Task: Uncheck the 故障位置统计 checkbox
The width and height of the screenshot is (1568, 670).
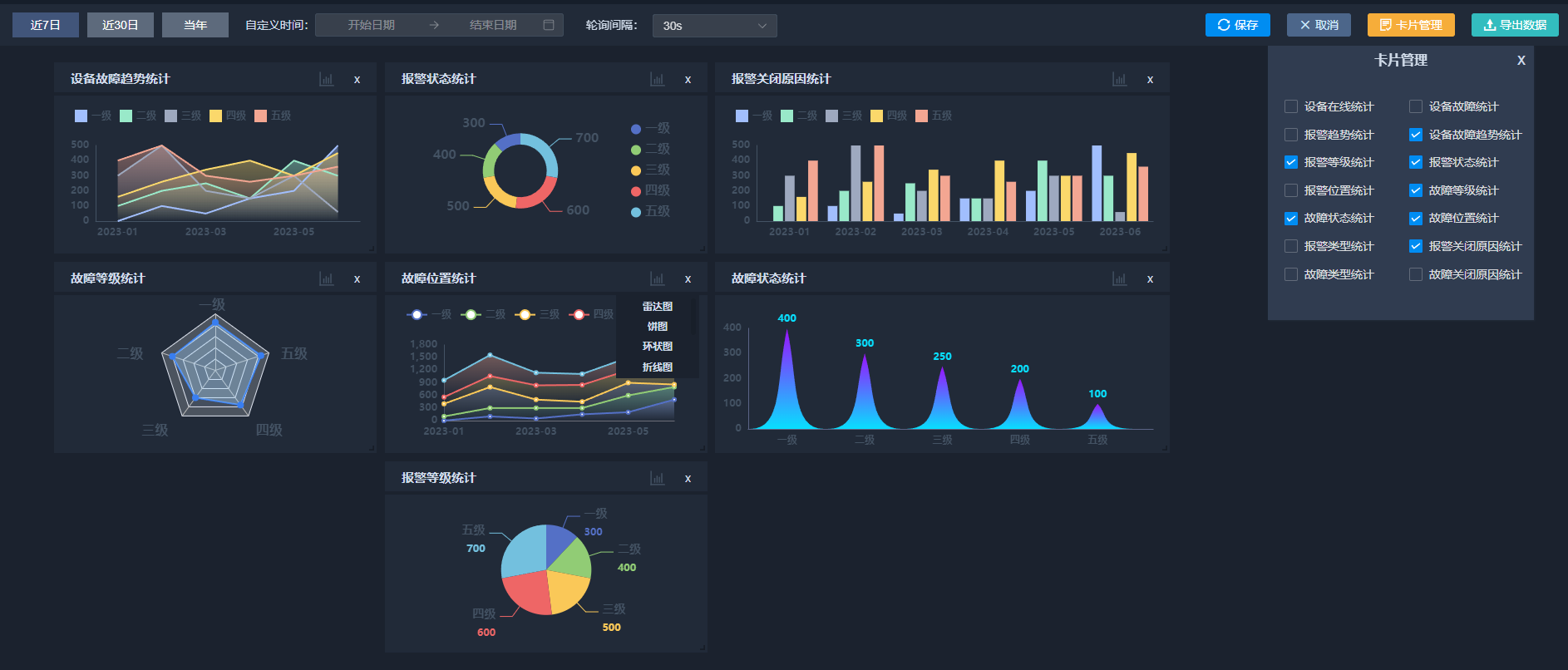Action: [x=1416, y=219]
